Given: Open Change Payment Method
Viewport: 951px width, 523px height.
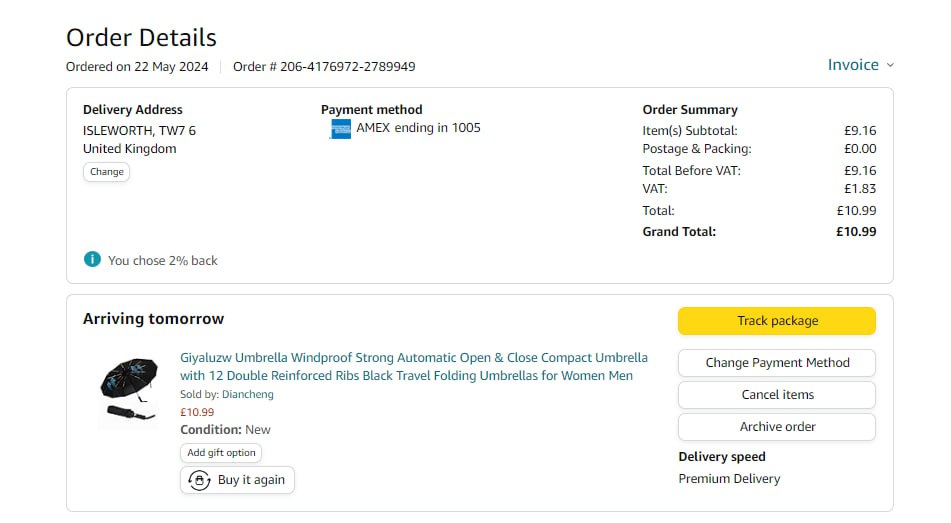Looking at the screenshot, I should [x=777, y=363].
